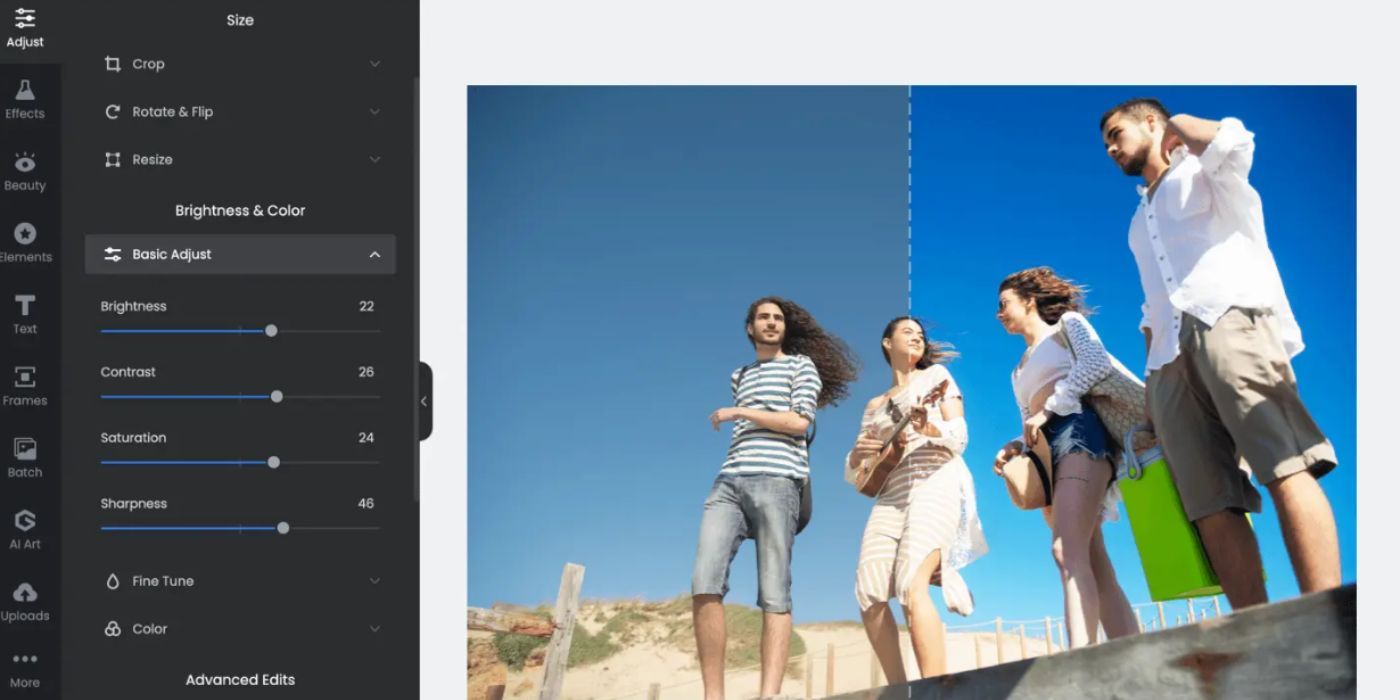Click the beach photo canvas

click(x=910, y=400)
